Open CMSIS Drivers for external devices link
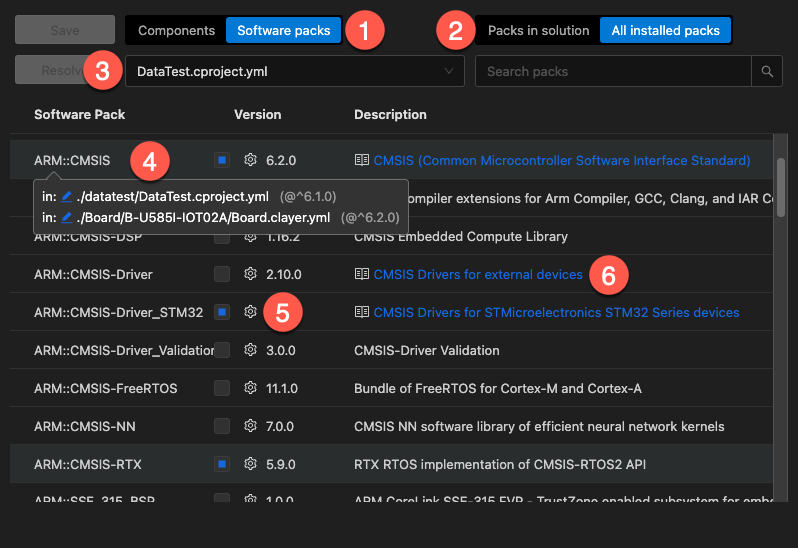798x548 pixels. pyautogui.click(x=478, y=274)
